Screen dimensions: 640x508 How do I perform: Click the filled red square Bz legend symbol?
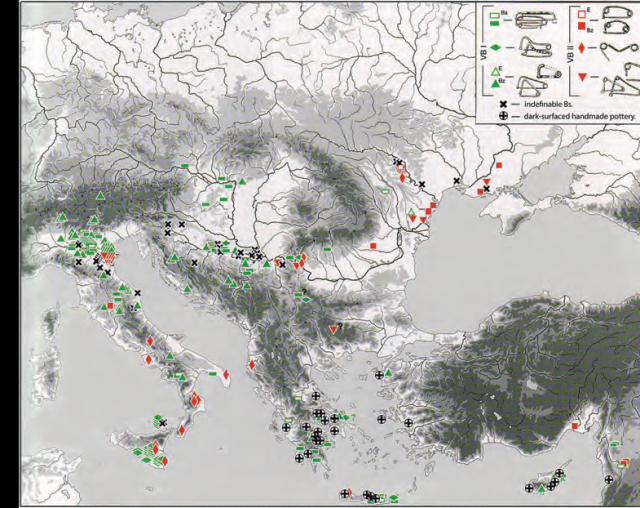click(581, 24)
